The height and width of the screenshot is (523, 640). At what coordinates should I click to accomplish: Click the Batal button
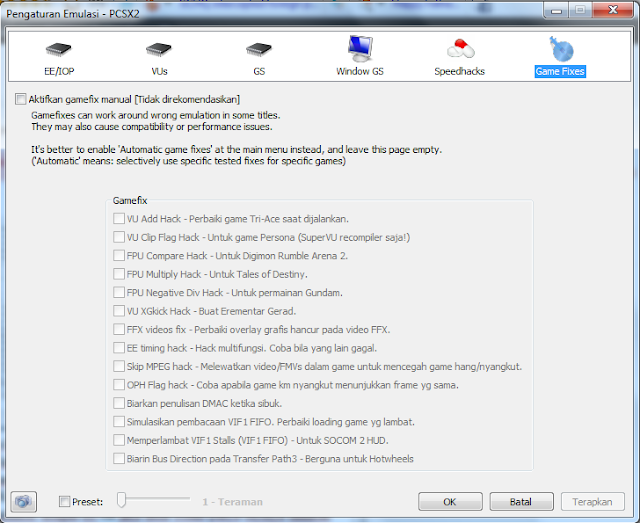[521, 501]
